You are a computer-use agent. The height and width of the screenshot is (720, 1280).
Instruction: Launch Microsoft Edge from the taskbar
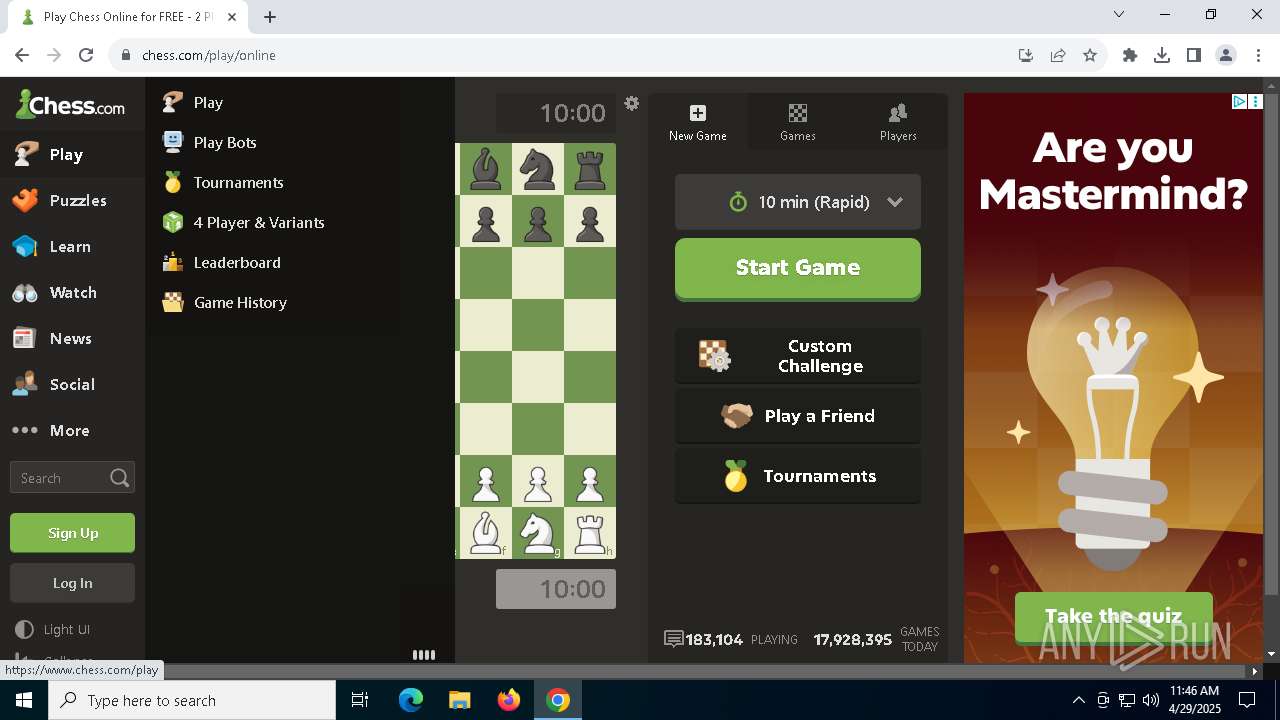pyautogui.click(x=411, y=700)
